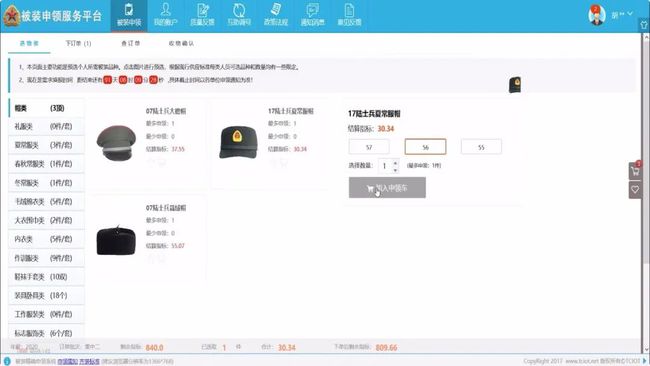
Task: Open the floating heart favorites icon
Action: click(x=635, y=190)
